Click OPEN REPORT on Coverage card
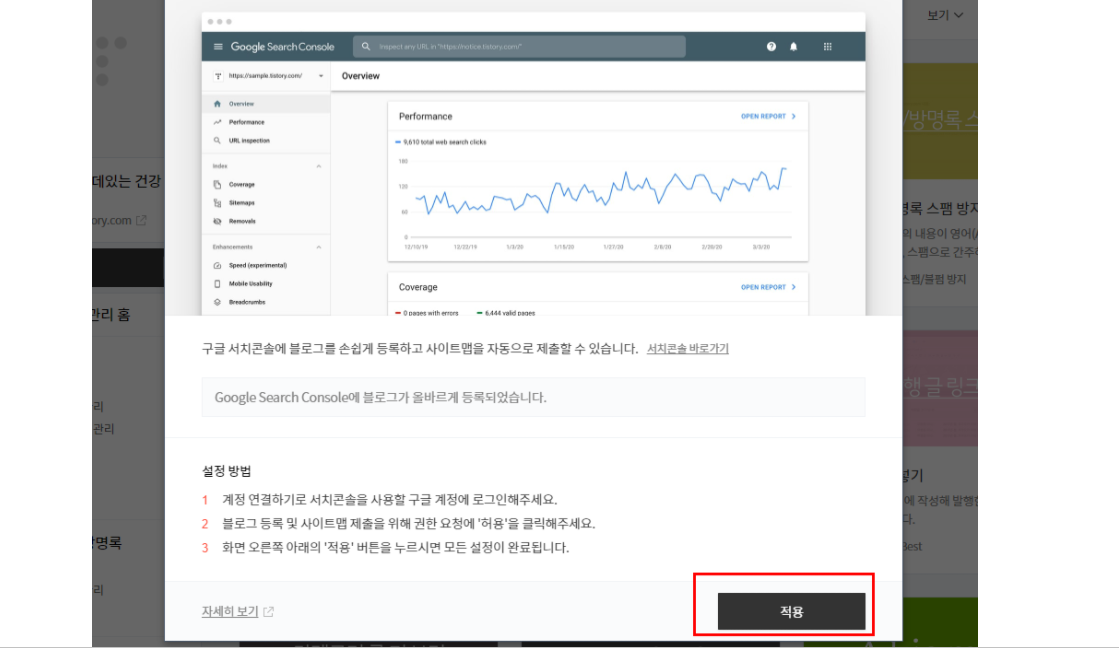The height and width of the screenshot is (648, 1119). point(768,287)
